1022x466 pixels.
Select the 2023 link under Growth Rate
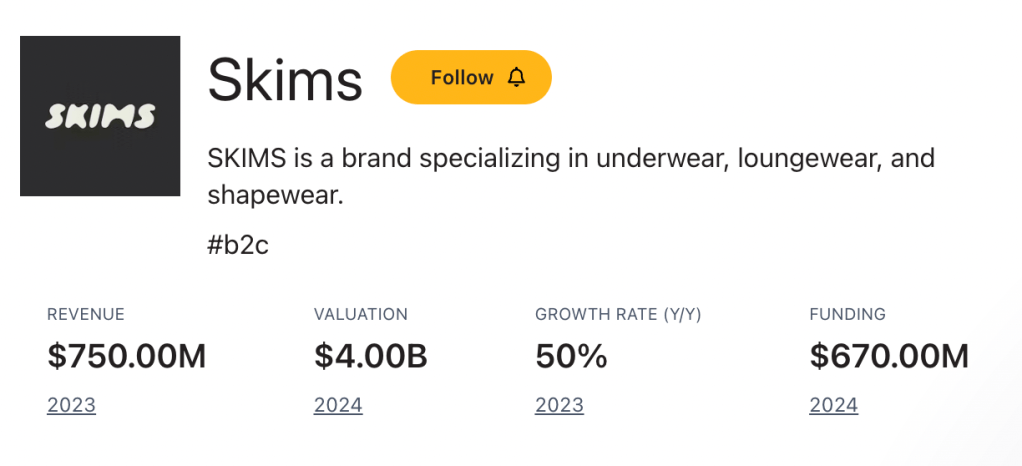pyautogui.click(x=559, y=405)
